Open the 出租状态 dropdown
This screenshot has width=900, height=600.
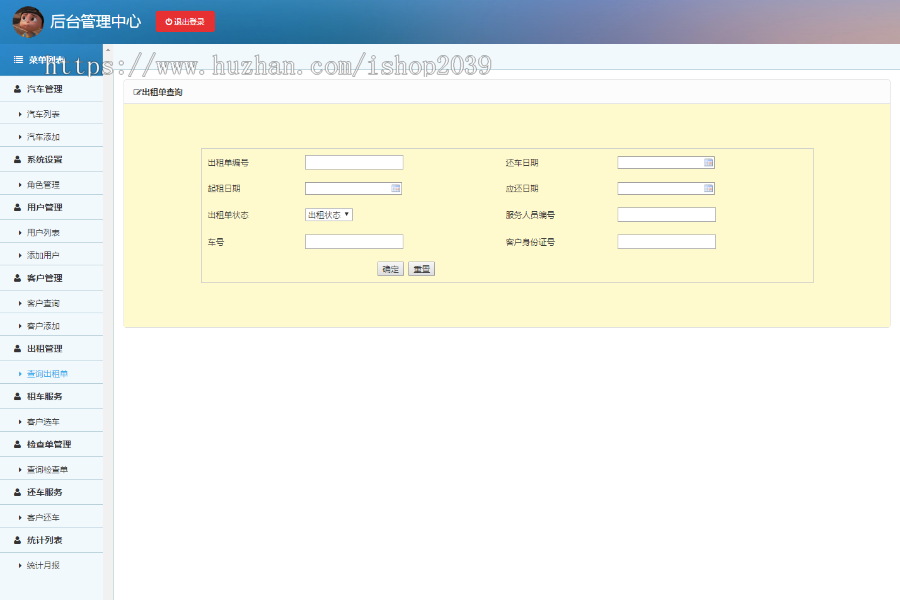pos(328,215)
